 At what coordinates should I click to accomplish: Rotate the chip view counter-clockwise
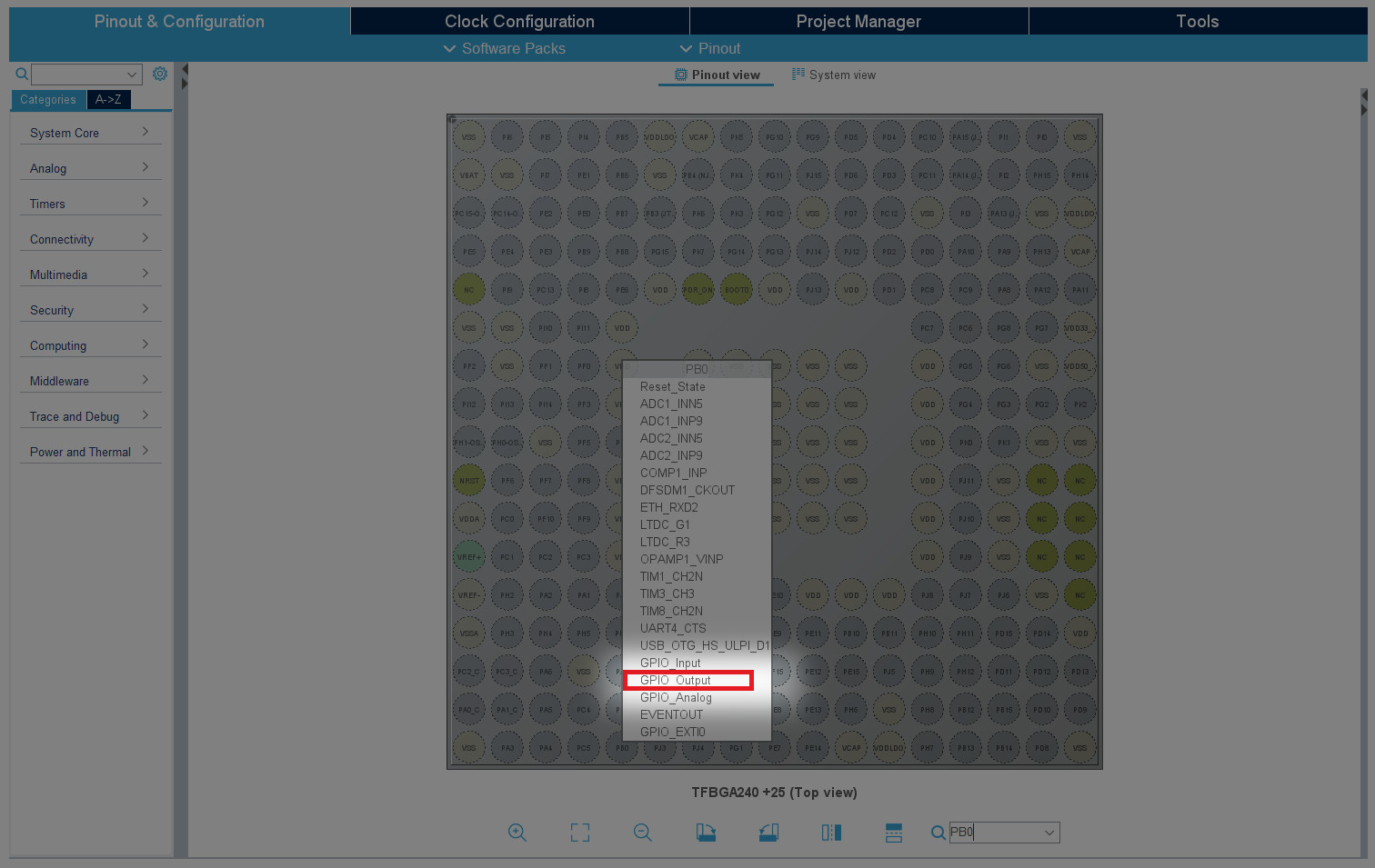768,832
